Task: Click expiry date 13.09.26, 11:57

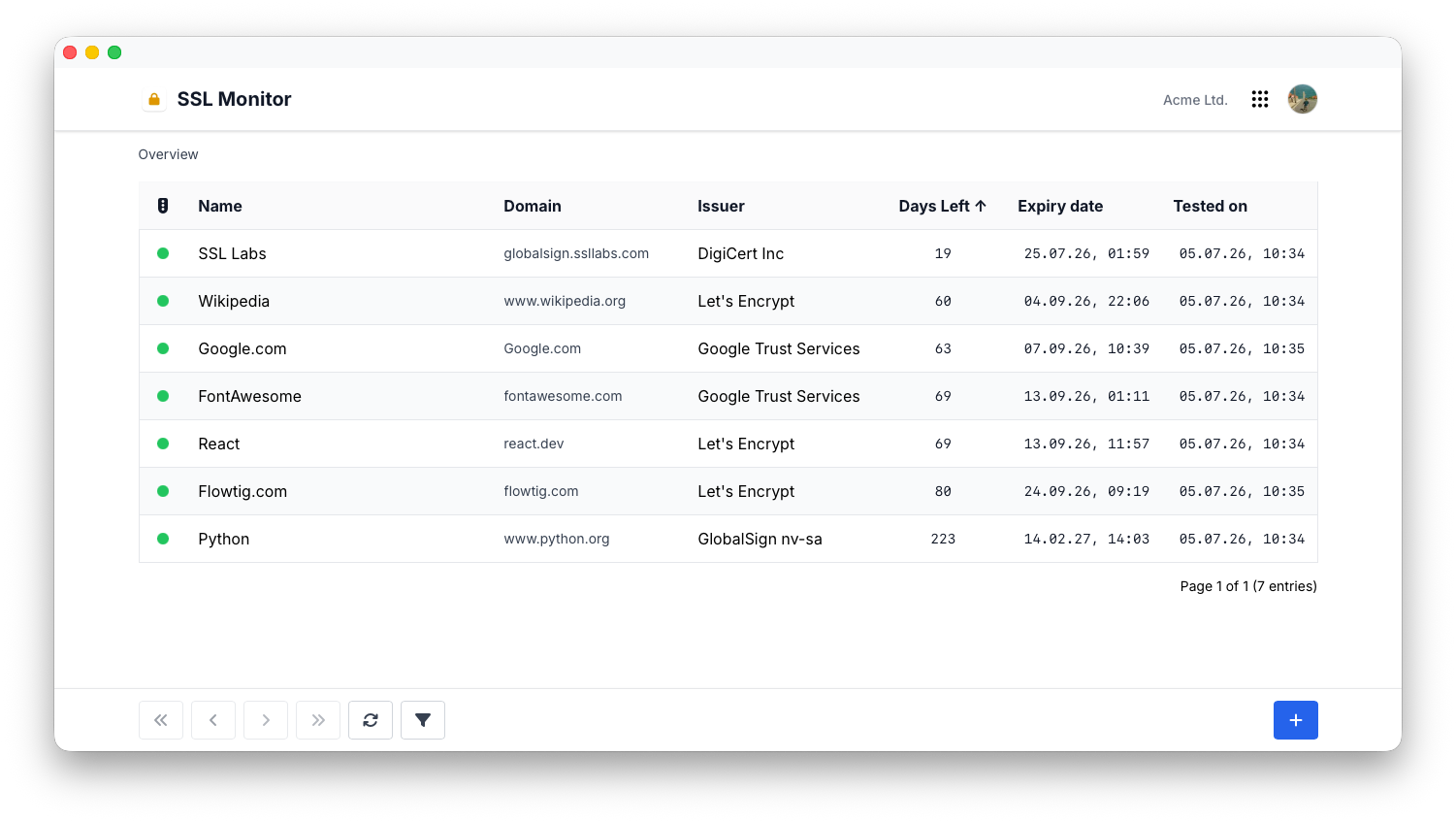Action: coord(1086,444)
